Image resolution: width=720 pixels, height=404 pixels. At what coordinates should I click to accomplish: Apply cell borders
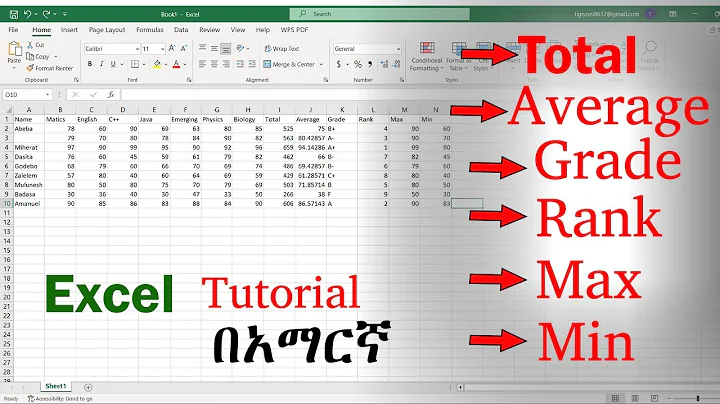(x=135, y=64)
